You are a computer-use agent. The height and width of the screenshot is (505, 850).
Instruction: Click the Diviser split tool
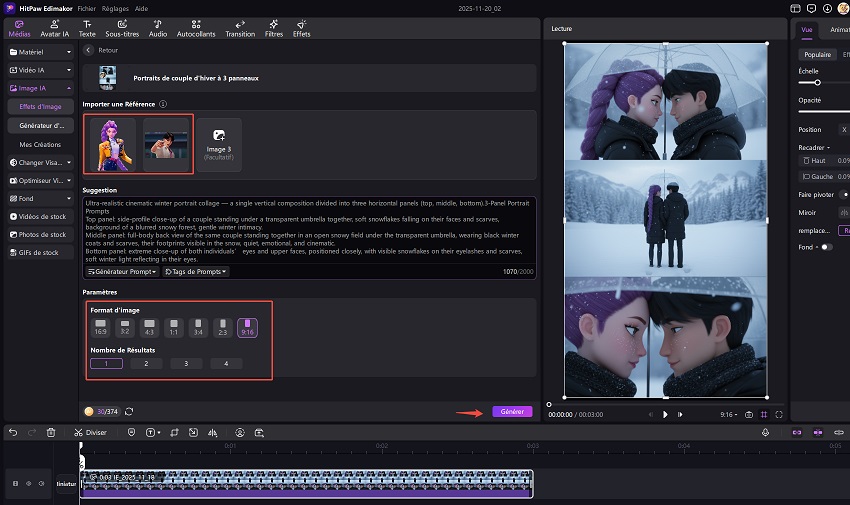click(91, 432)
